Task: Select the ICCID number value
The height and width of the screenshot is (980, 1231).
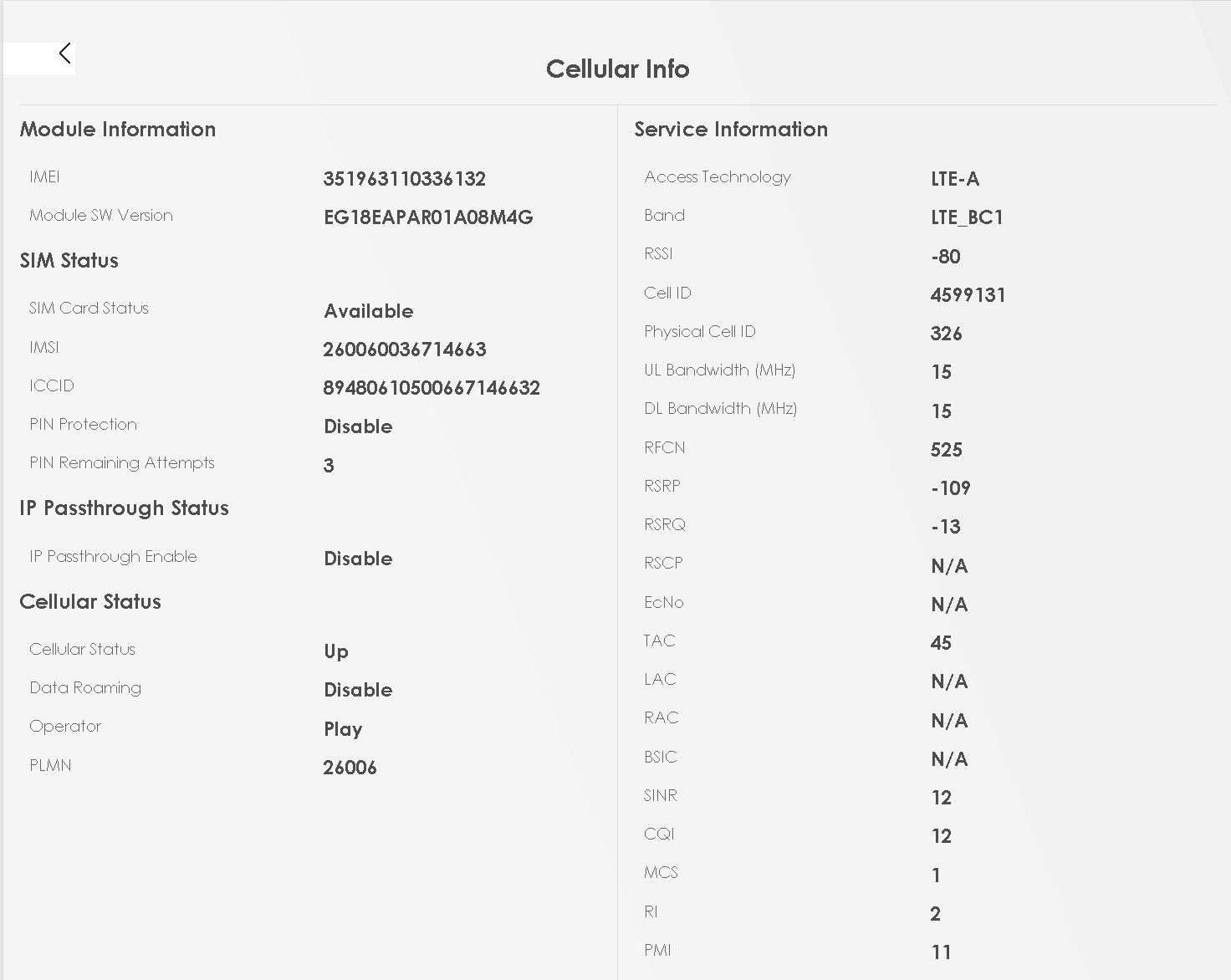Action: [x=432, y=388]
